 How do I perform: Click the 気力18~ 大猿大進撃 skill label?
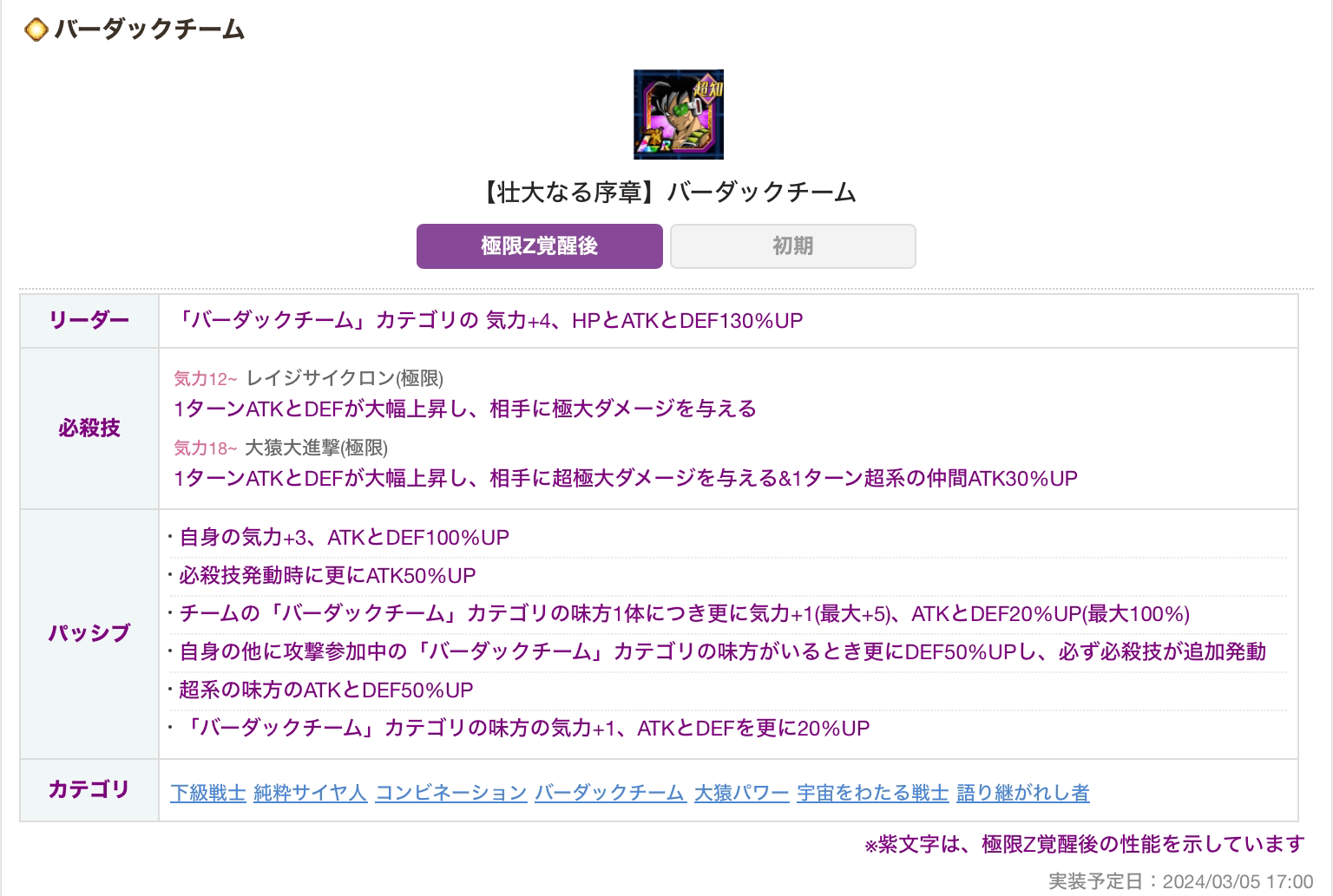pos(281,448)
